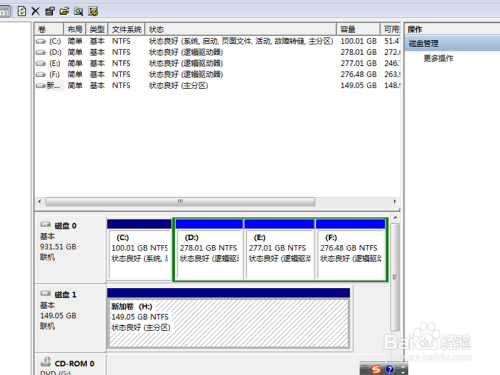Screen dimensions: 500x375
Task: Open the Properties toolbar icon
Action: 50,11
